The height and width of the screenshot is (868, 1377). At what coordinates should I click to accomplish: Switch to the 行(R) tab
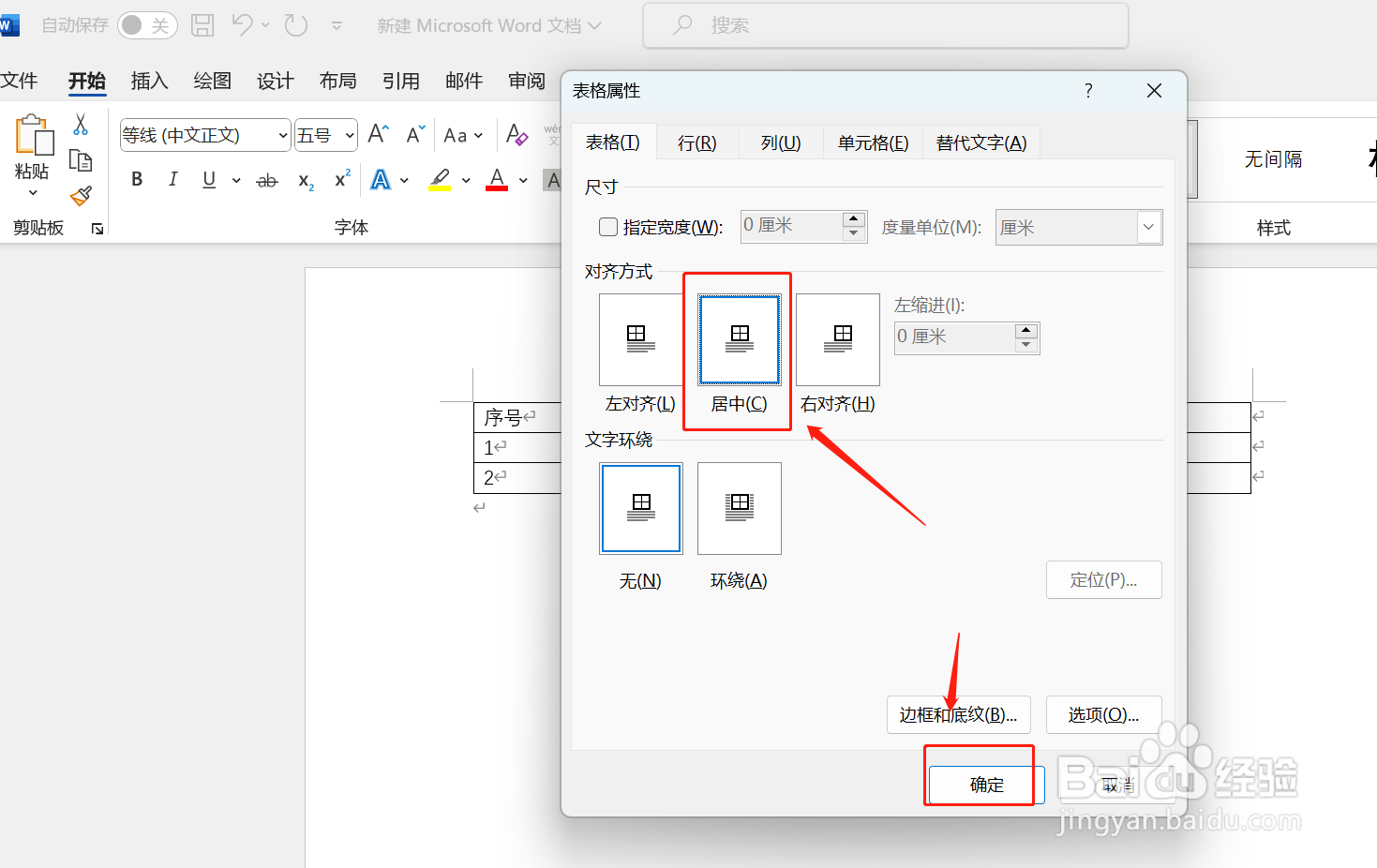(696, 142)
